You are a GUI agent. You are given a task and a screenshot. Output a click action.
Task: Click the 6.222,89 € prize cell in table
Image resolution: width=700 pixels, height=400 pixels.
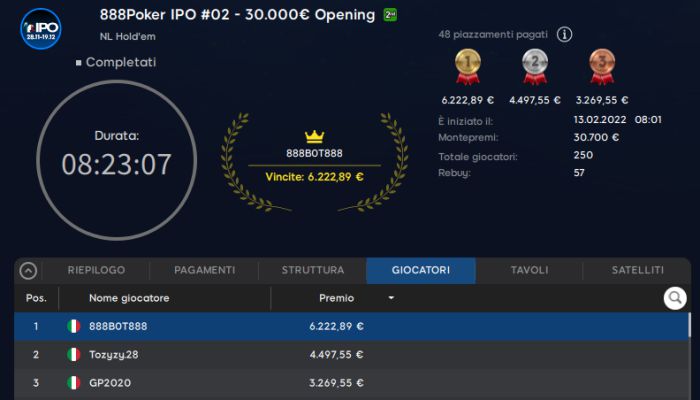click(337, 326)
